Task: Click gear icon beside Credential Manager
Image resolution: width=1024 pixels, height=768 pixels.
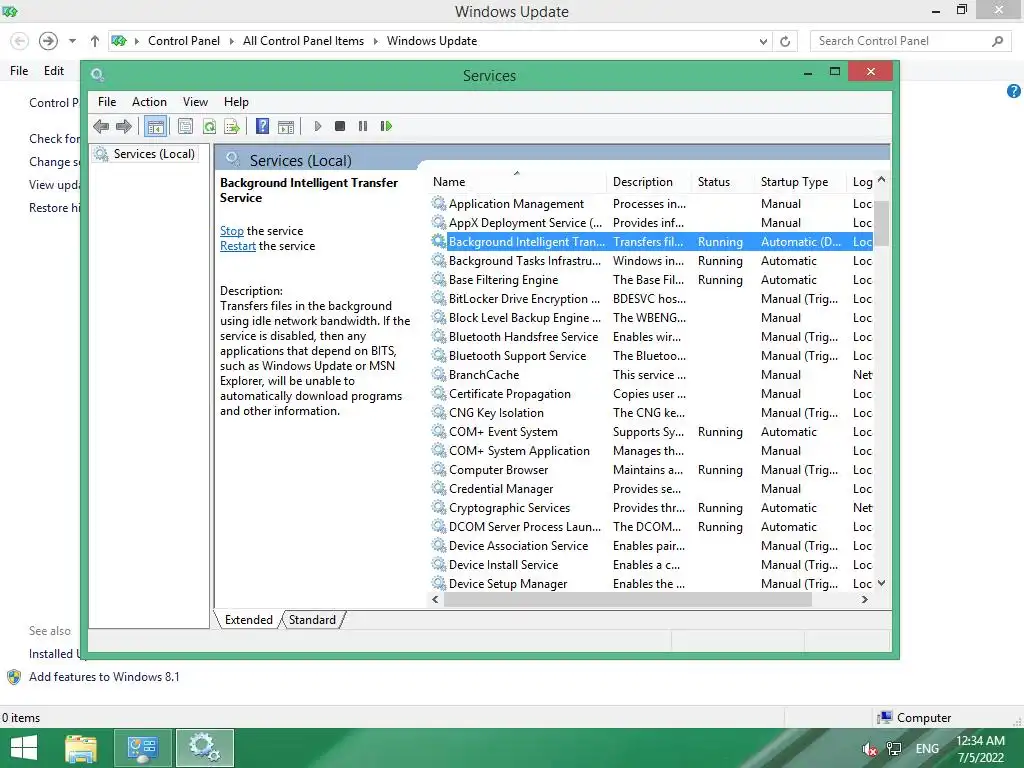Action: pos(439,488)
